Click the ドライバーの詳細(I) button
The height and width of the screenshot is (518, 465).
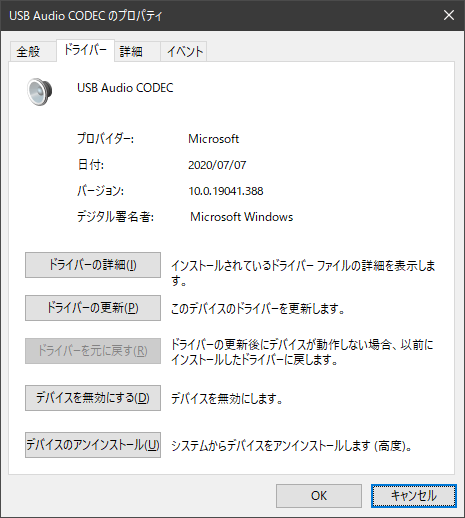point(93,265)
